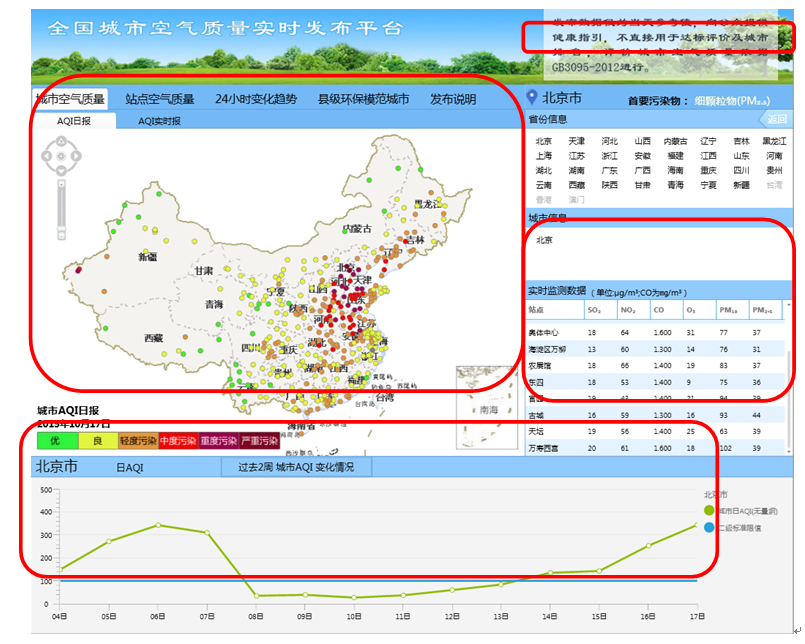Image resolution: width=805 pixels, height=644 pixels.
Task: Select 广东 in the province list
Action: [609, 171]
